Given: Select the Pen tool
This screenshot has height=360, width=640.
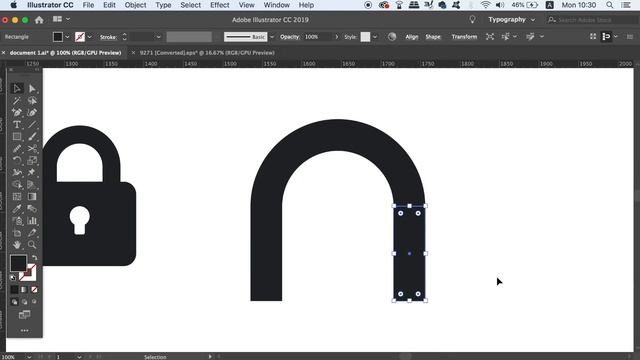Looking at the screenshot, I should click(x=17, y=113).
